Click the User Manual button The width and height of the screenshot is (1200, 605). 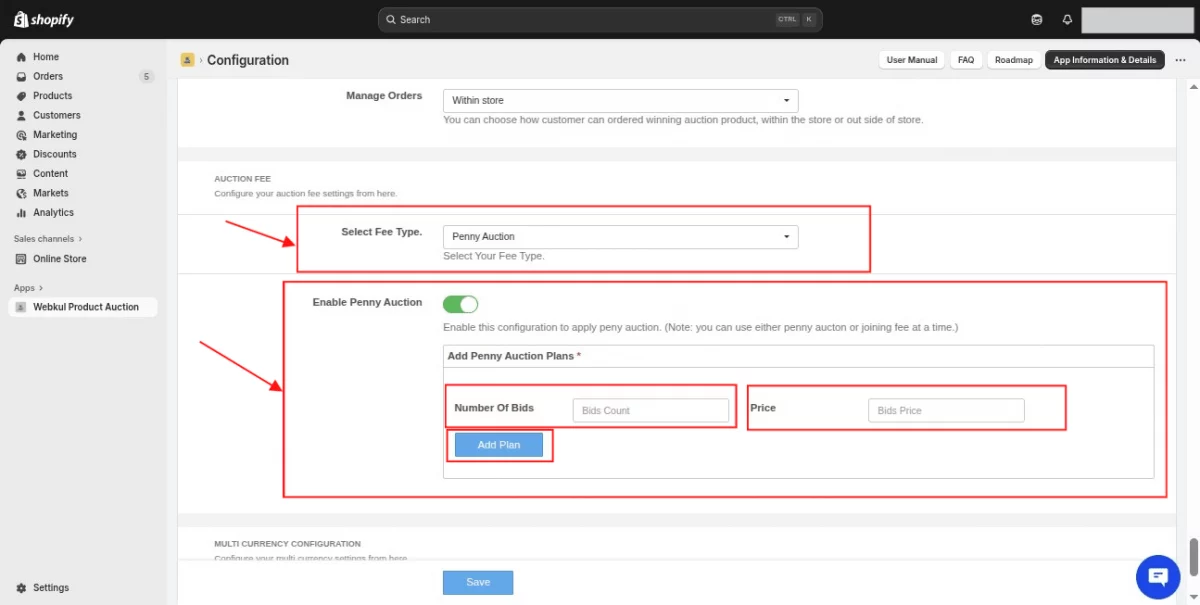click(x=912, y=60)
